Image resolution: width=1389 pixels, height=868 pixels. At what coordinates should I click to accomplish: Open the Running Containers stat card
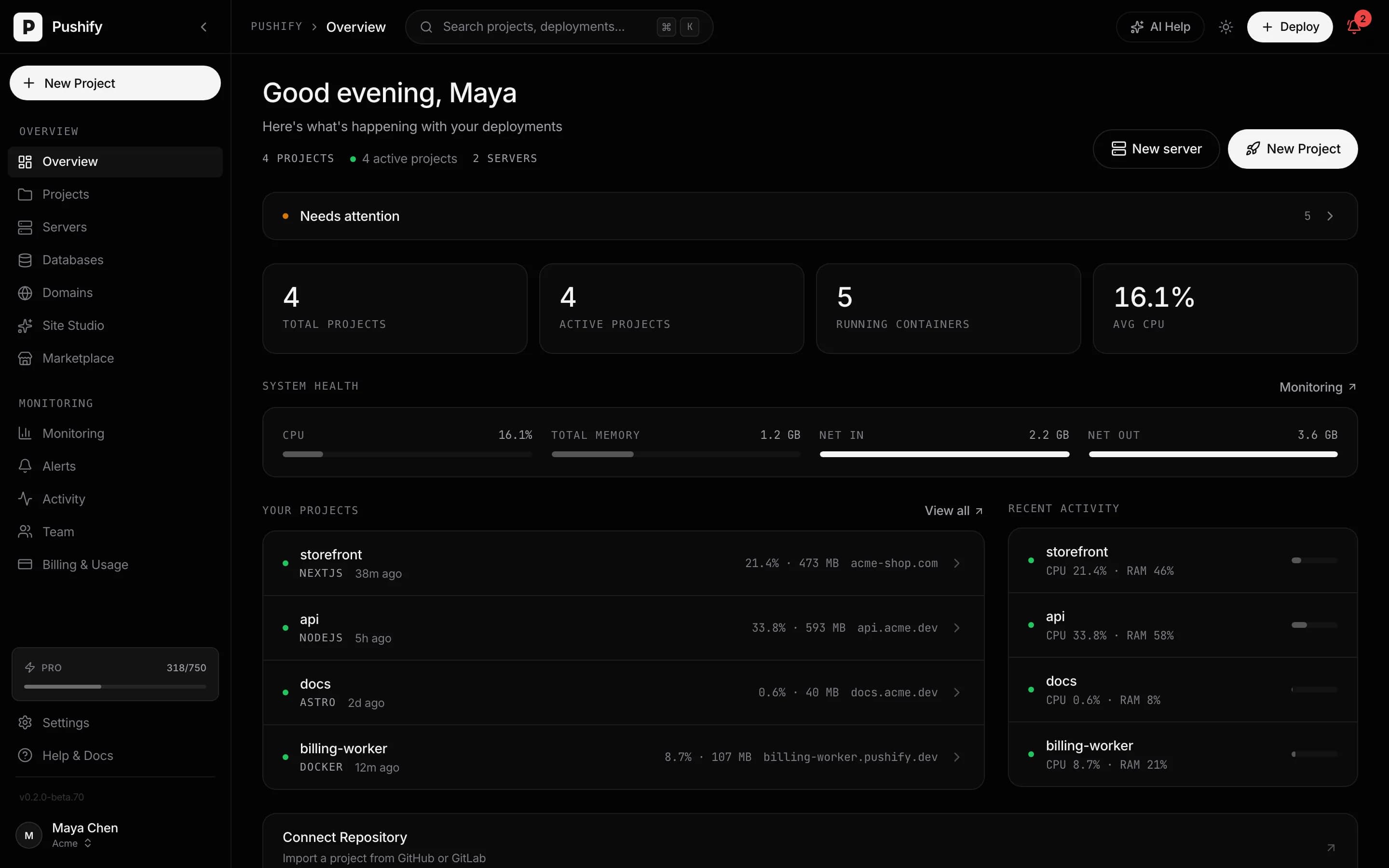point(948,308)
